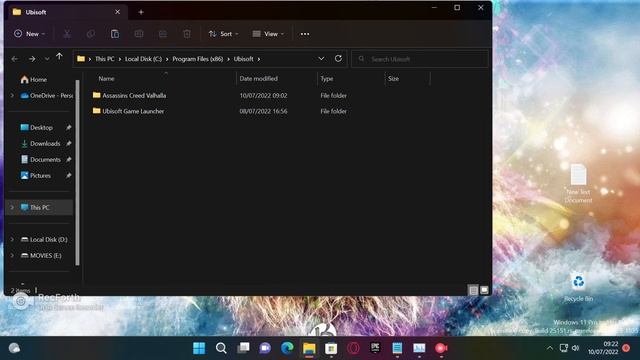Select OneDrive - Personal in sidebar
This screenshot has height=360, width=640.
coord(47,96)
